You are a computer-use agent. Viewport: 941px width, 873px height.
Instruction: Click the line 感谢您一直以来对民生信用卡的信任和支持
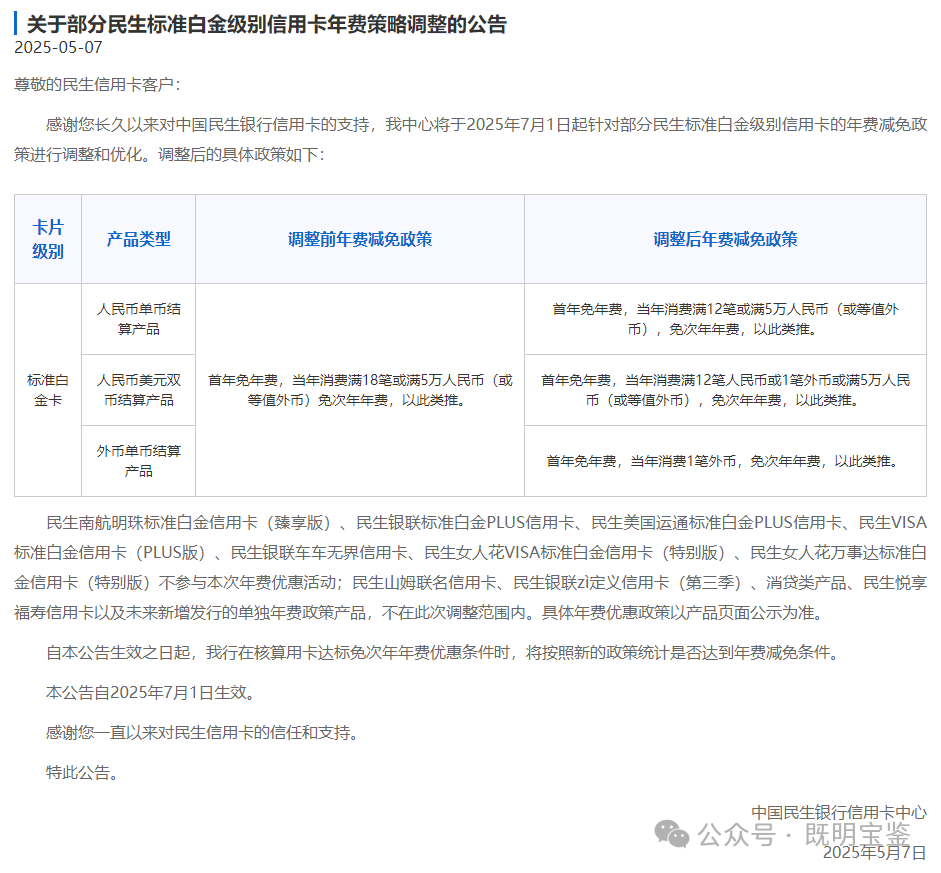point(203,733)
